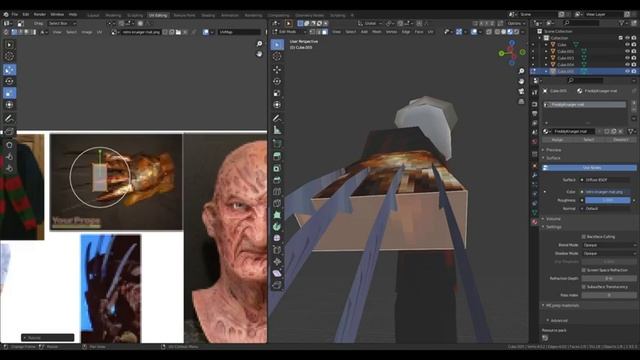640x360 pixels.
Task: Enable Subsurface Translucency checkbox
Action: (x=584, y=287)
